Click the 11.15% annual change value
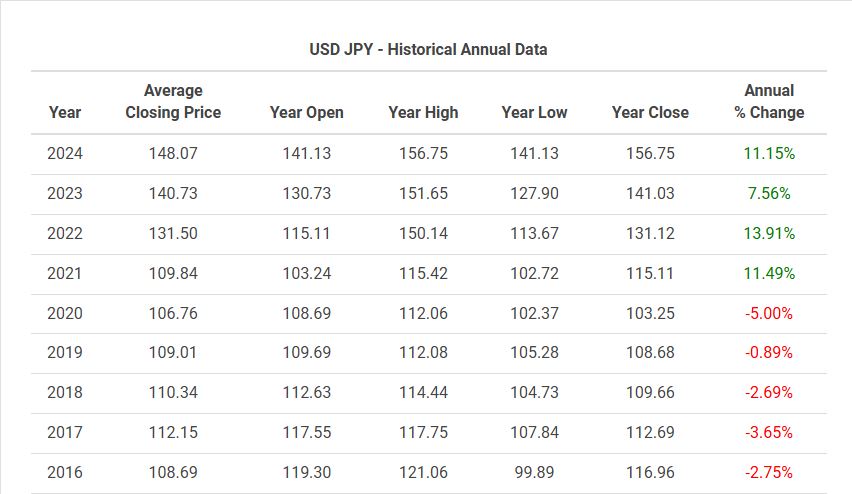The width and height of the screenshot is (852, 494). pos(769,153)
